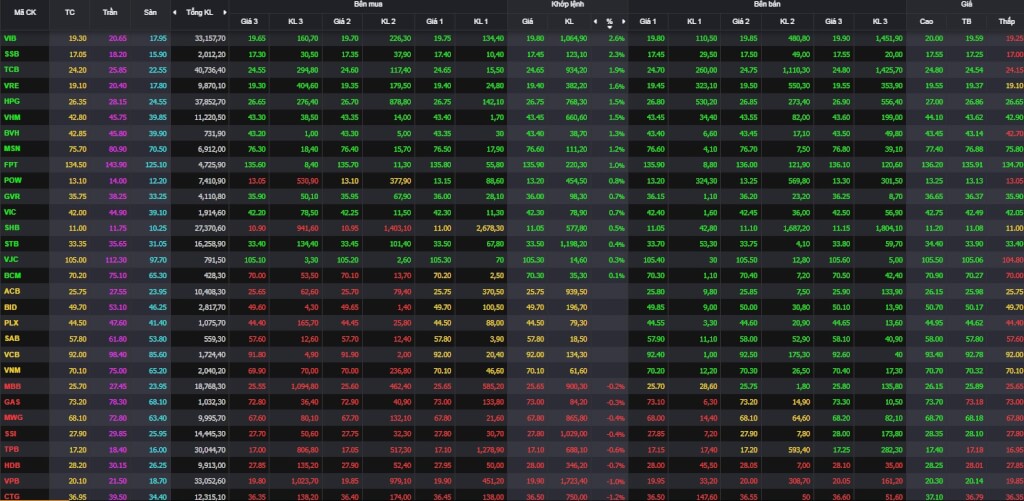This screenshot has width=1024, height=501.
Task: Click FPT high price 136.20
Action: pyautogui.click(x=931, y=165)
